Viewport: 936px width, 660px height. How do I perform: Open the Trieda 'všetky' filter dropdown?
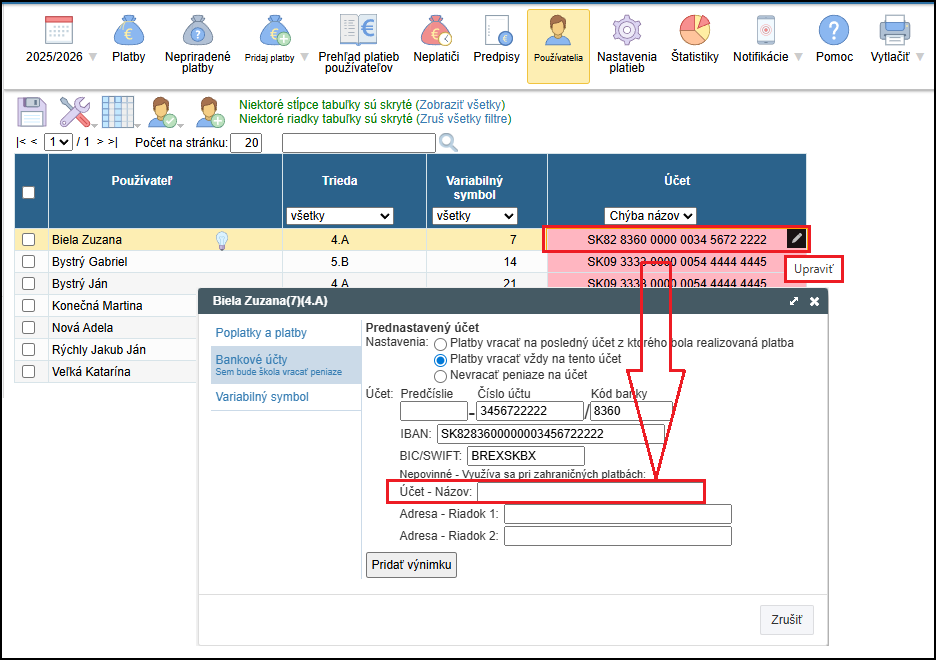coord(339,216)
